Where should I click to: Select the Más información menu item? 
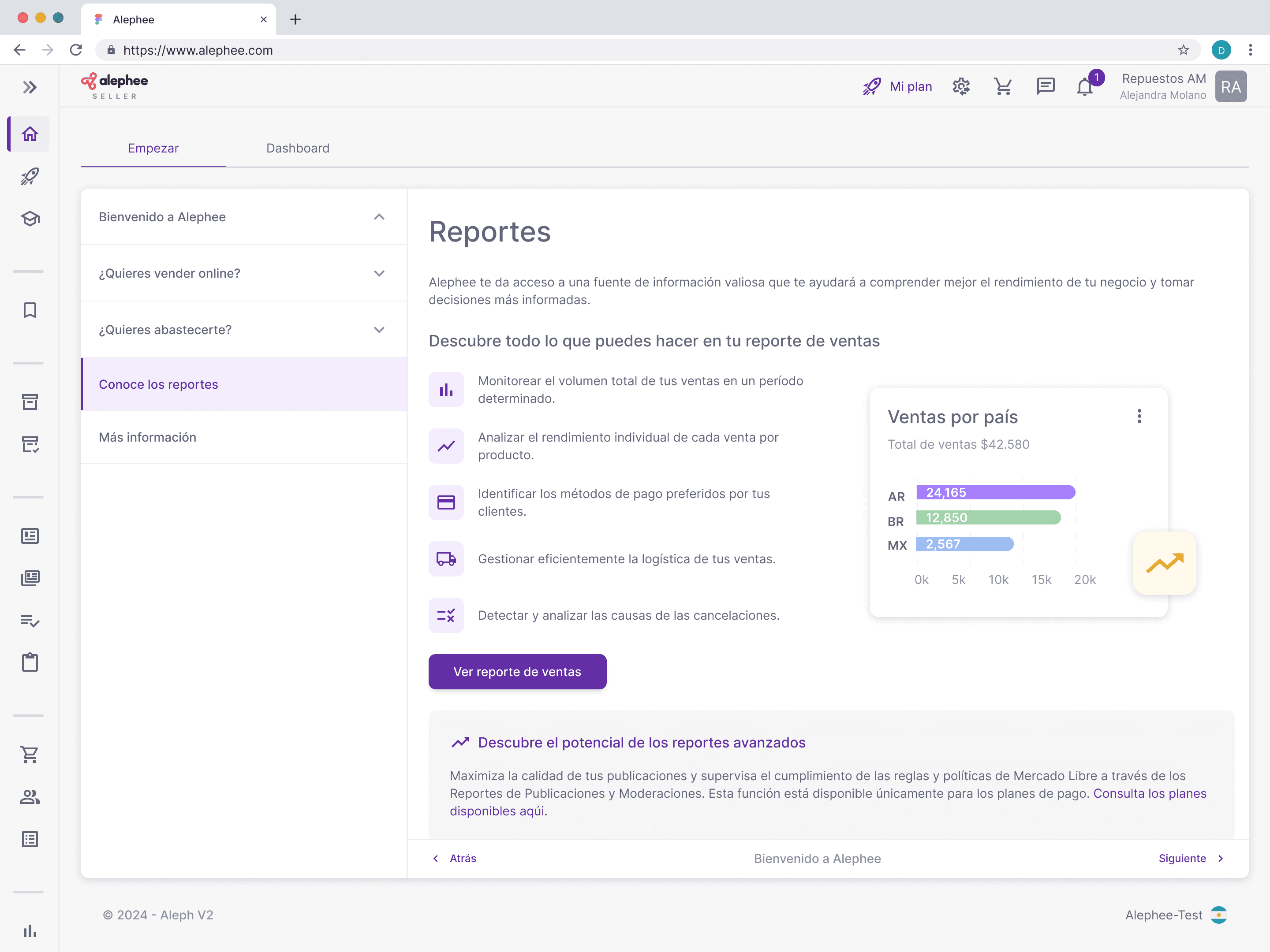(148, 437)
